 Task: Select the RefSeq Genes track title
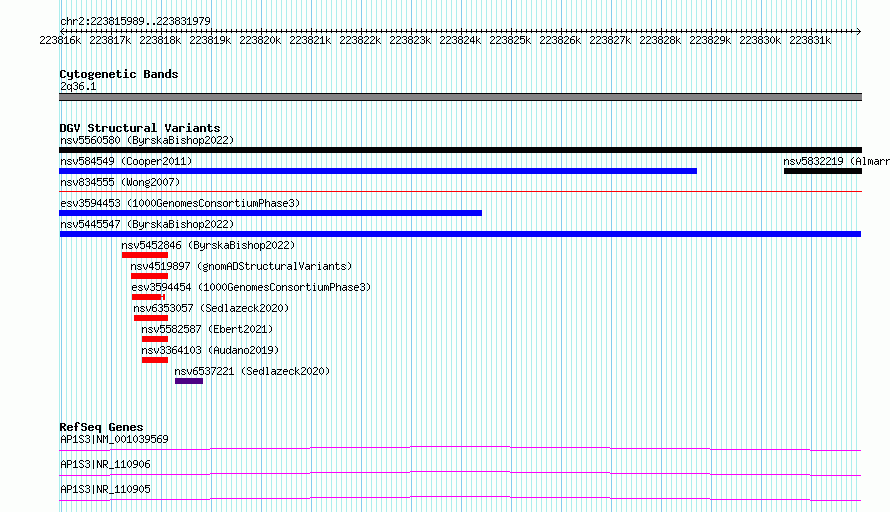(101, 427)
